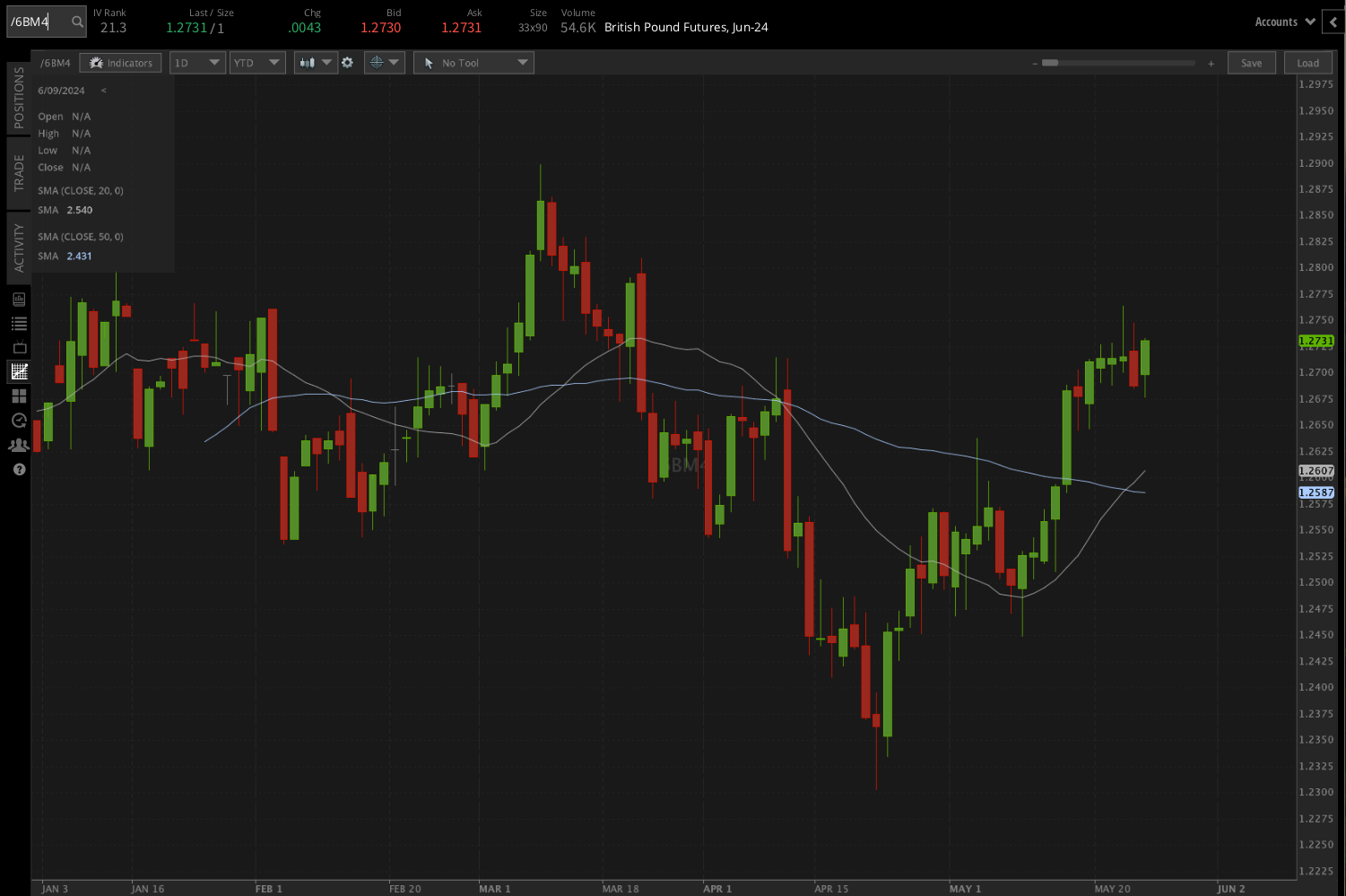Image resolution: width=1346 pixels, height=896 pixels.
Task: Open the 1D interval dropdown
Action: click(197, 63)
